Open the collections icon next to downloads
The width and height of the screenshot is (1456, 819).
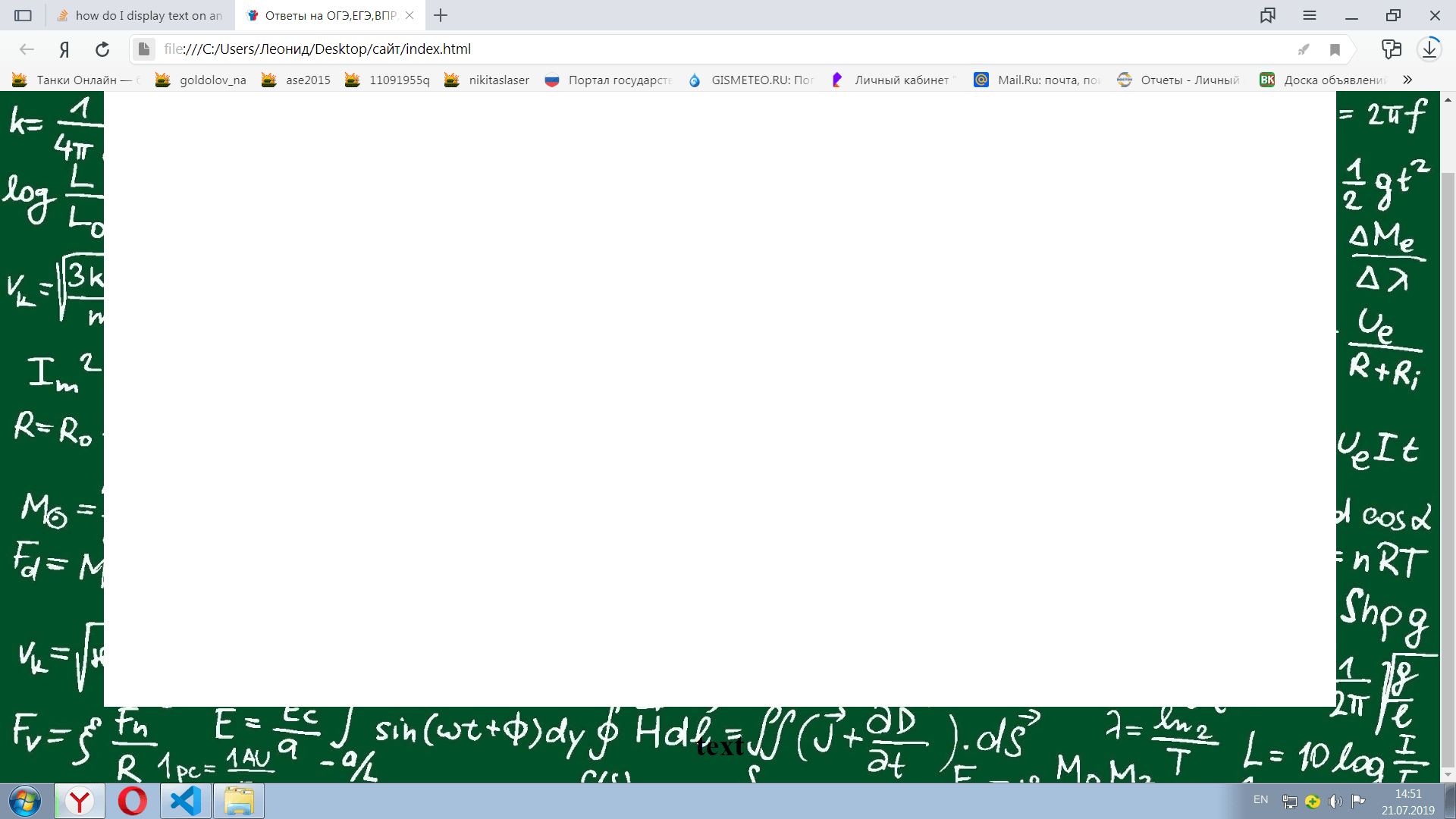pyautogui.click(x=1391, y=49)
